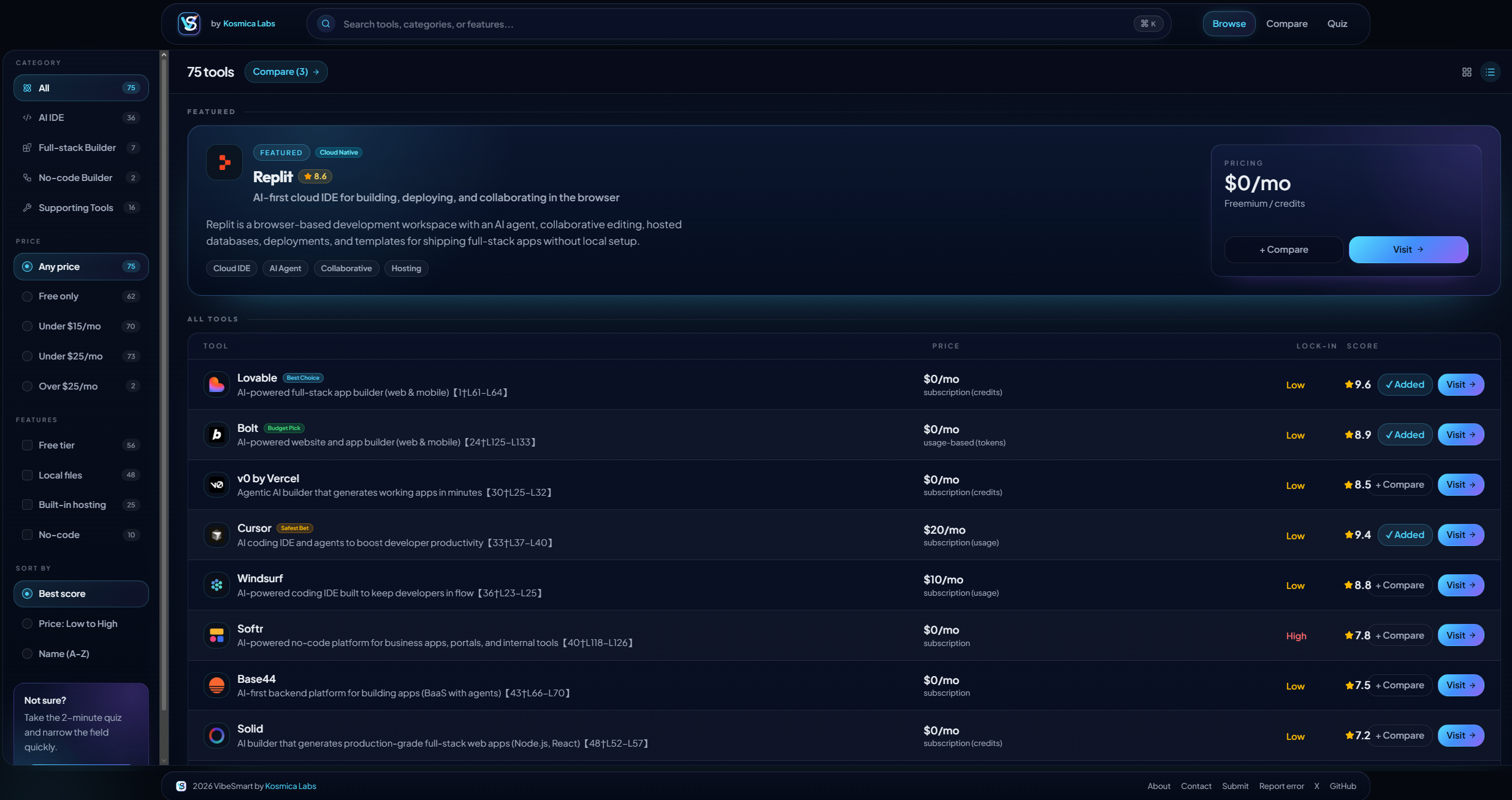Add Replit to comparison
1512x800 pixels.
tap(1283, 250)
